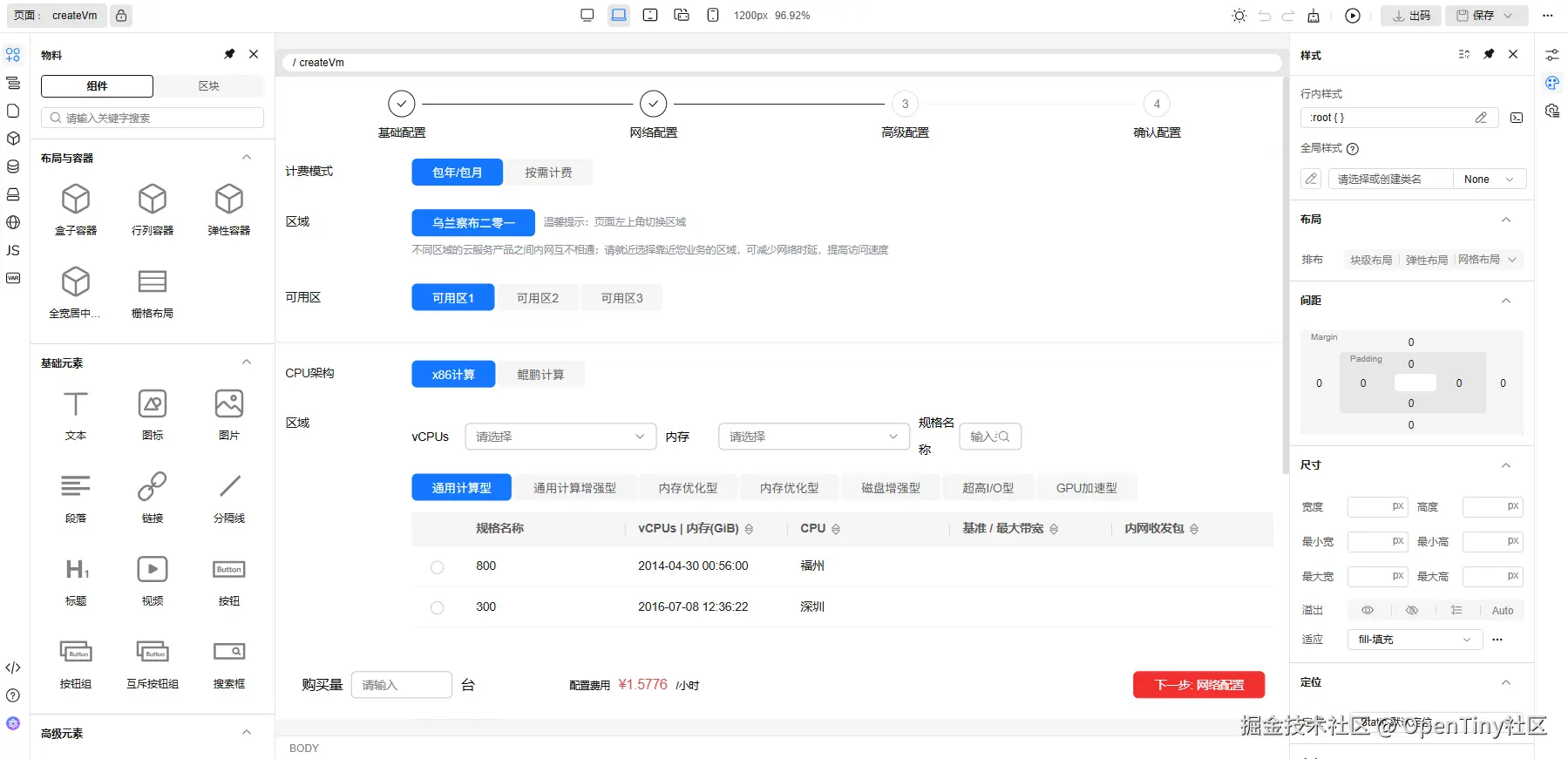Collapse the 基础元素 section
The height and width of the screenshot is (759, 1568).
coord(247,363)
